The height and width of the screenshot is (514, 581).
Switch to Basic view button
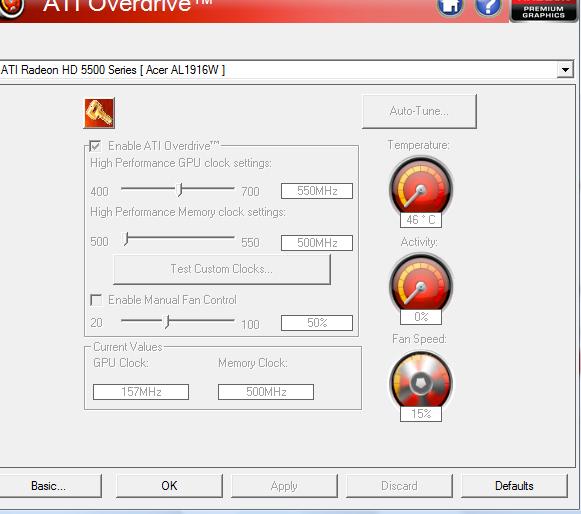click(50, 486)
